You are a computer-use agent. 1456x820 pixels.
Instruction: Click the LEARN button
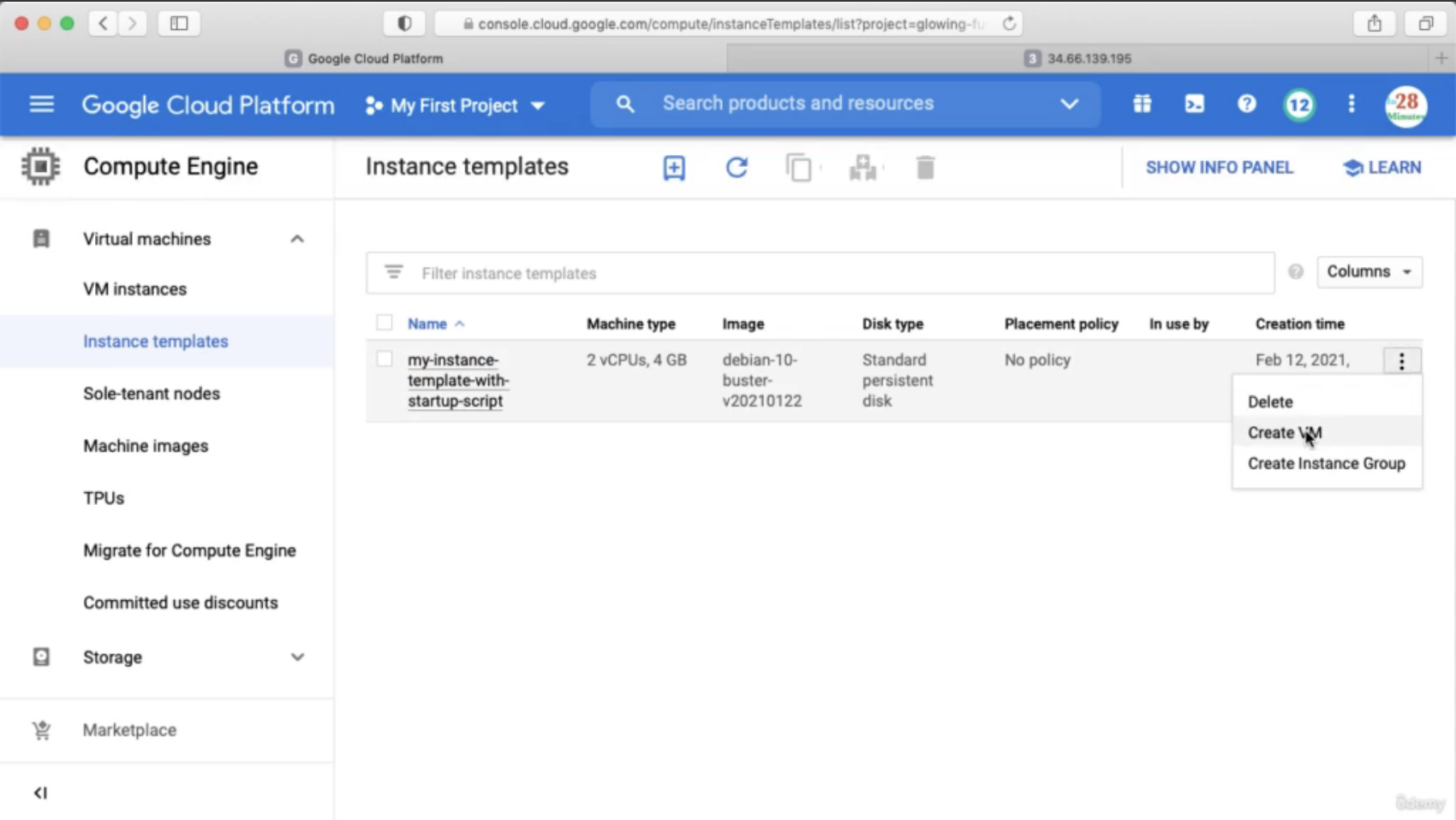pyautogui.click(x=1382, y=168)
